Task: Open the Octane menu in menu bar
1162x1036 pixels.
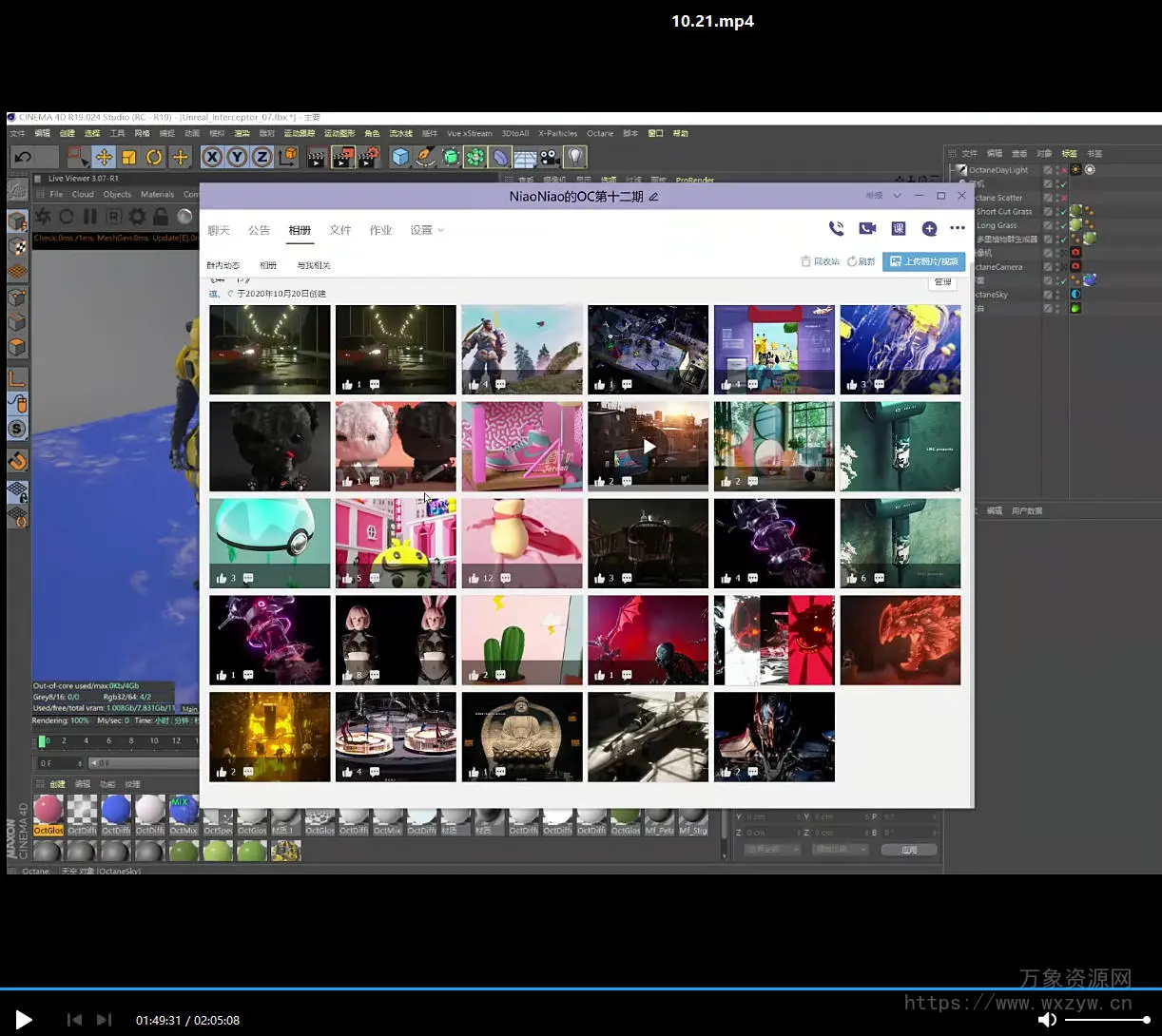Action: [x=599, y=134]
